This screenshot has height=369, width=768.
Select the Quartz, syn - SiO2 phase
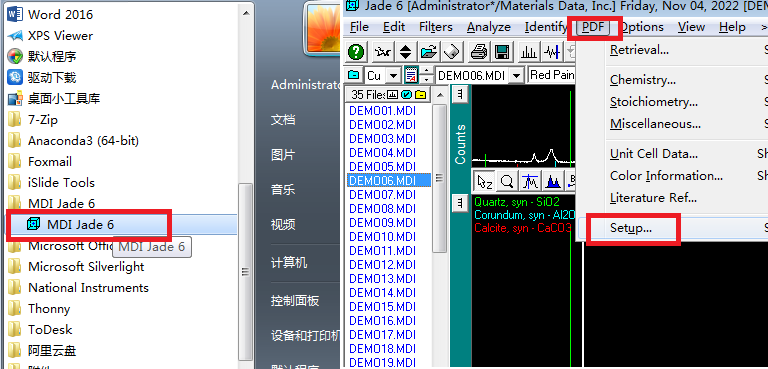point(517,201)
